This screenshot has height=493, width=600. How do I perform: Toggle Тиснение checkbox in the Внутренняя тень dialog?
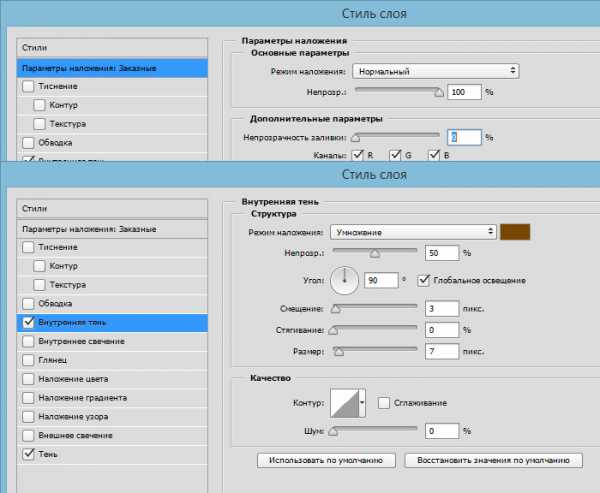click(x=28, y=247)
